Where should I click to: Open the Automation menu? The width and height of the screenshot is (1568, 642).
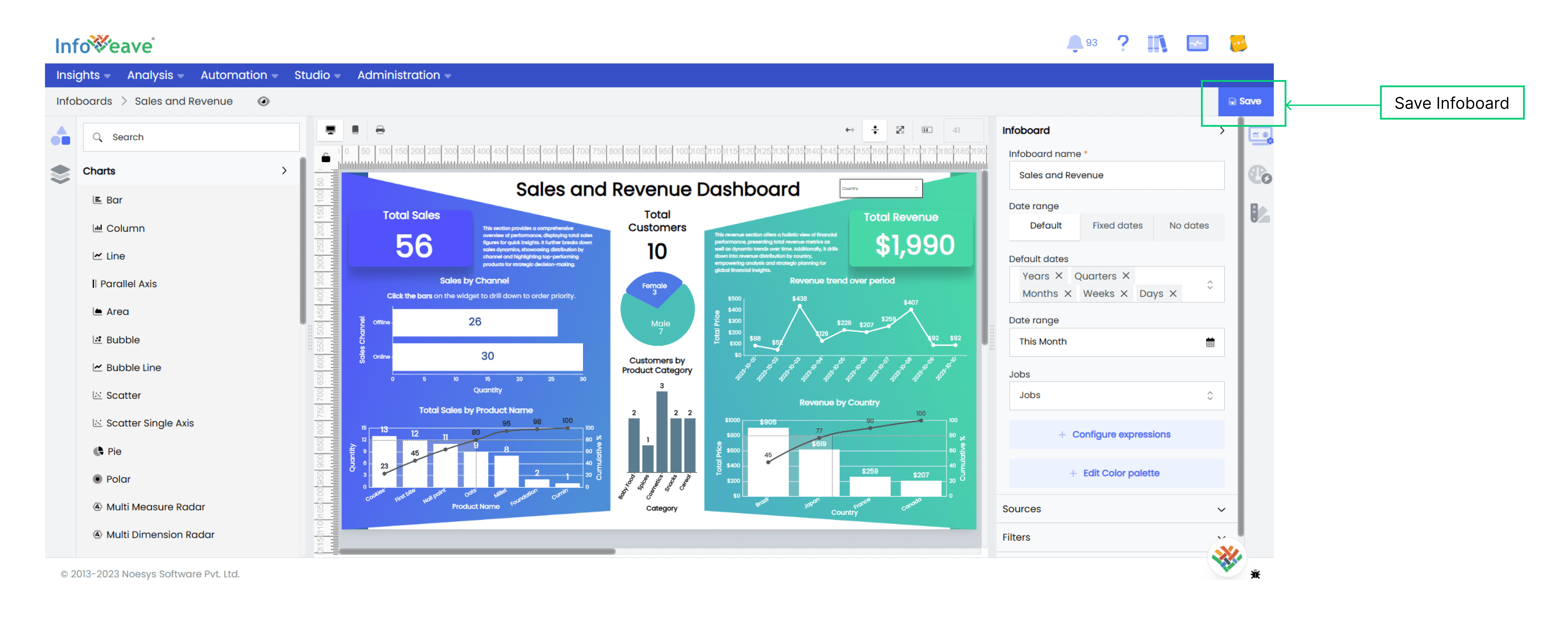tap(239, 76)
